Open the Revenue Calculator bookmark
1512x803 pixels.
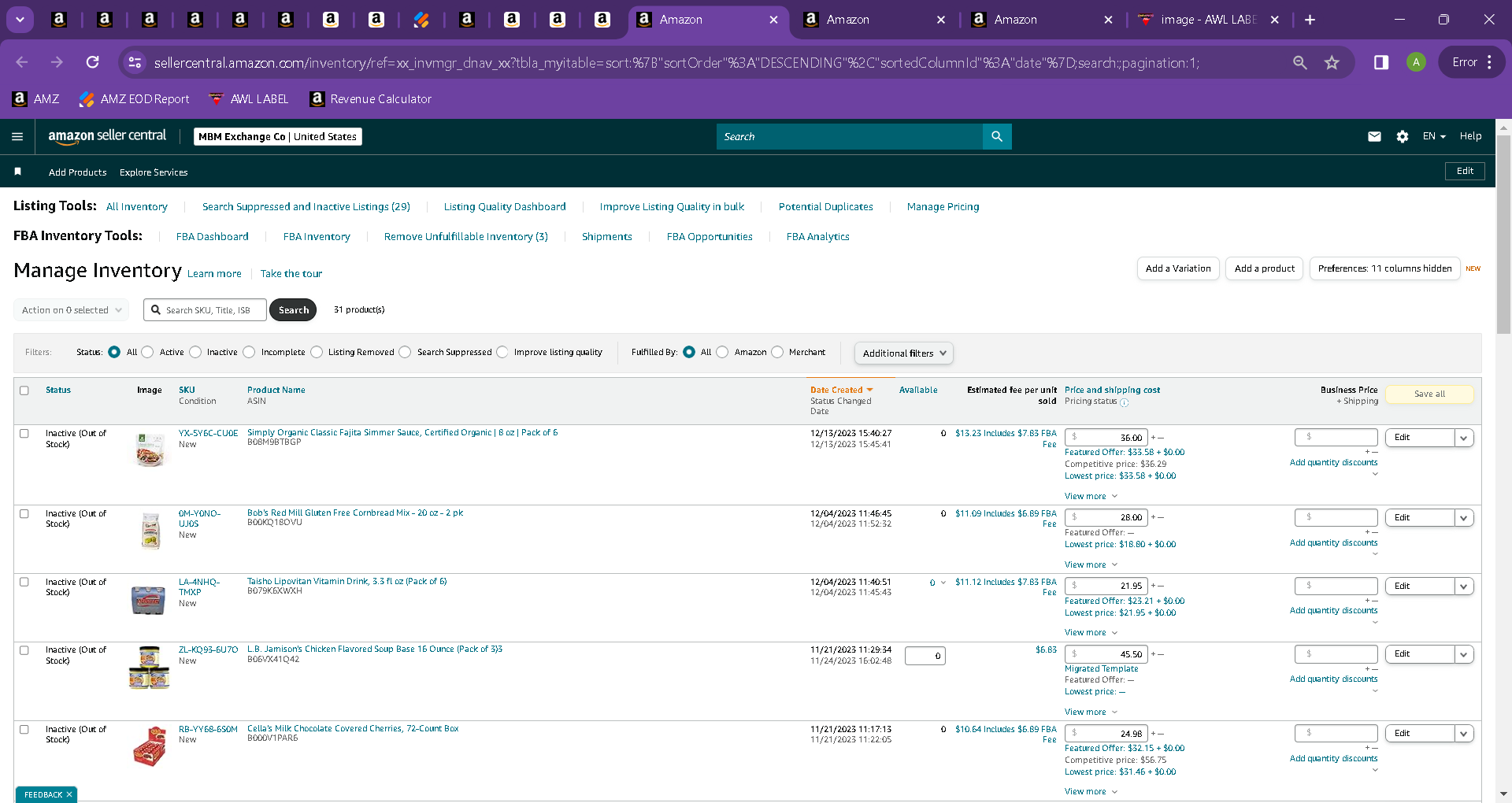click(x=371, y=99)
